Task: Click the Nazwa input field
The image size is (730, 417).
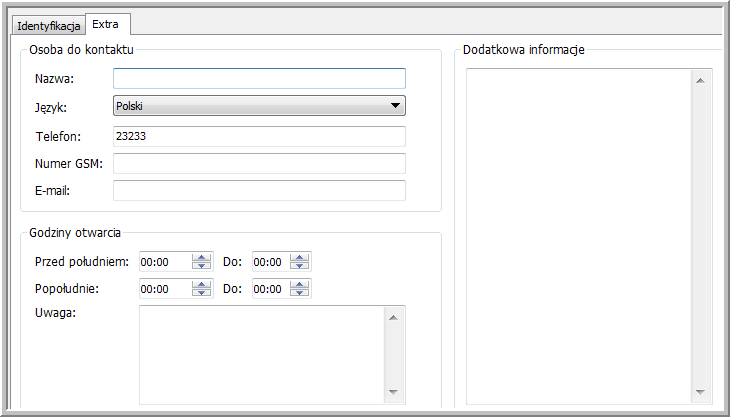Action: (x=259, y=78)
